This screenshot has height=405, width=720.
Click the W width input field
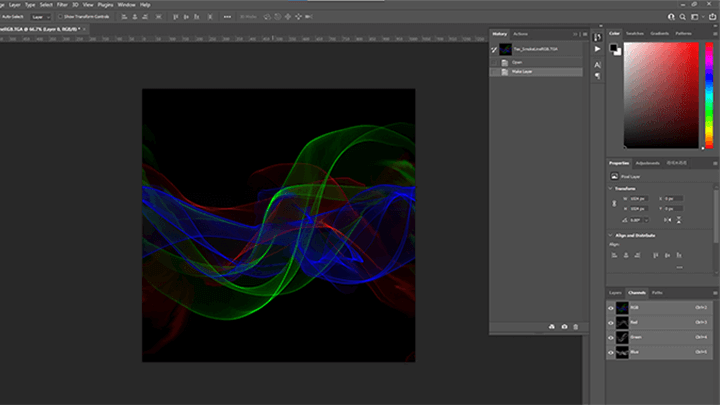(638, 199)
